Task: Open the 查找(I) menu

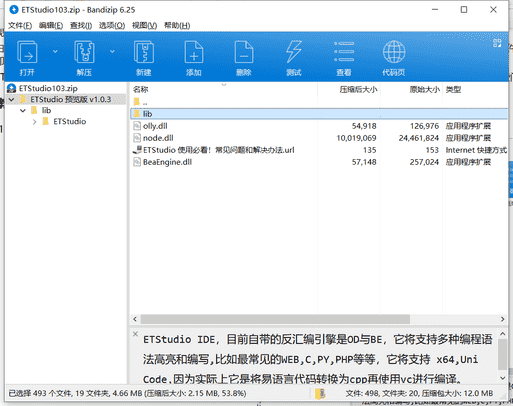Action: (81, 25)
